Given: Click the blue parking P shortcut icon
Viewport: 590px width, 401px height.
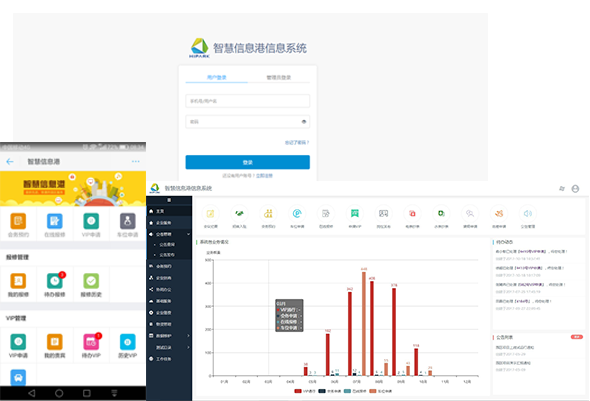Looking at the screenshot, I should pyautogui.click(x=297, y=214).
